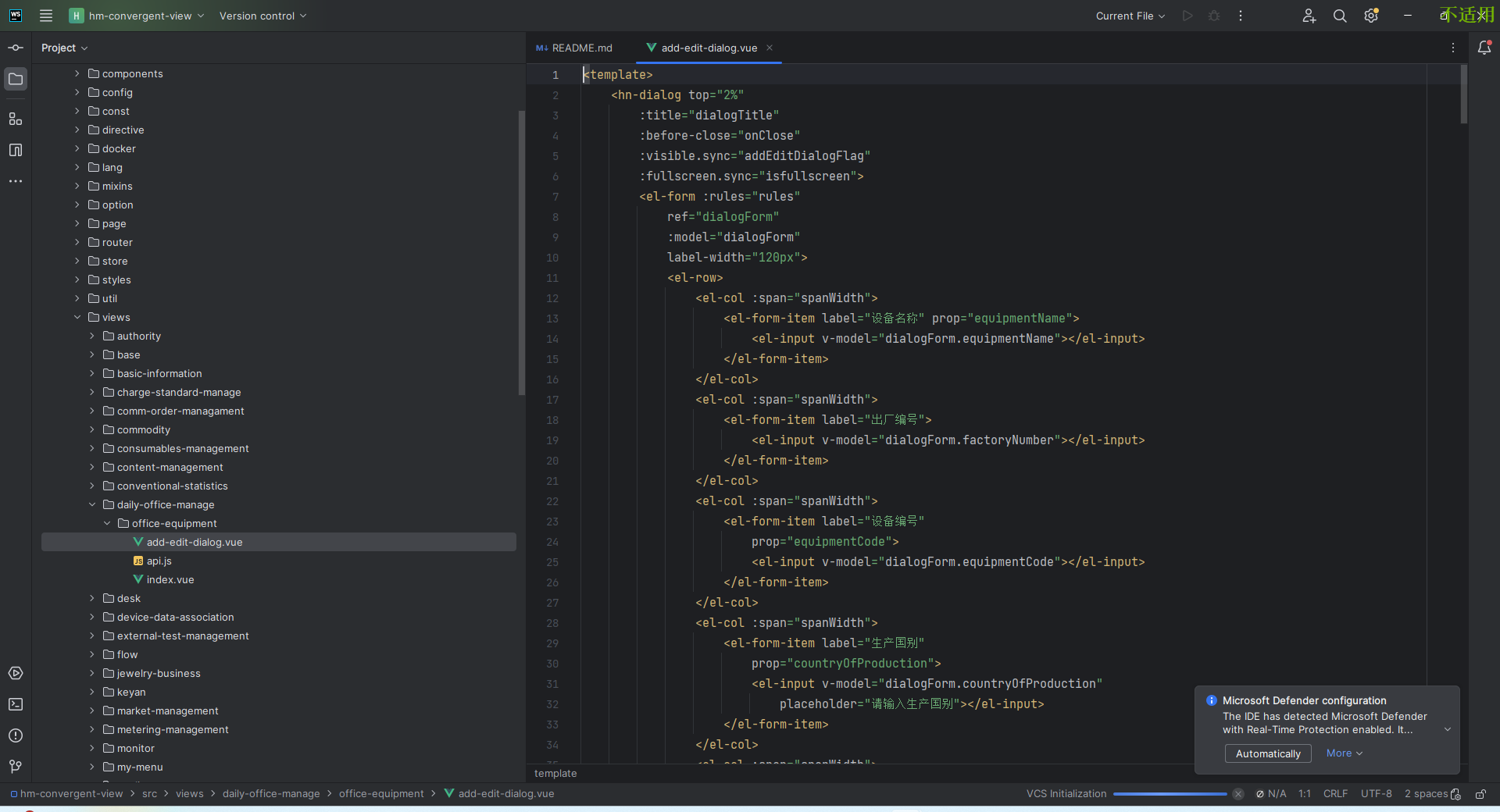The image size is (1500, 812).
Task: Click 1:1 line column indicator
Action: [x=1305, y=794]
